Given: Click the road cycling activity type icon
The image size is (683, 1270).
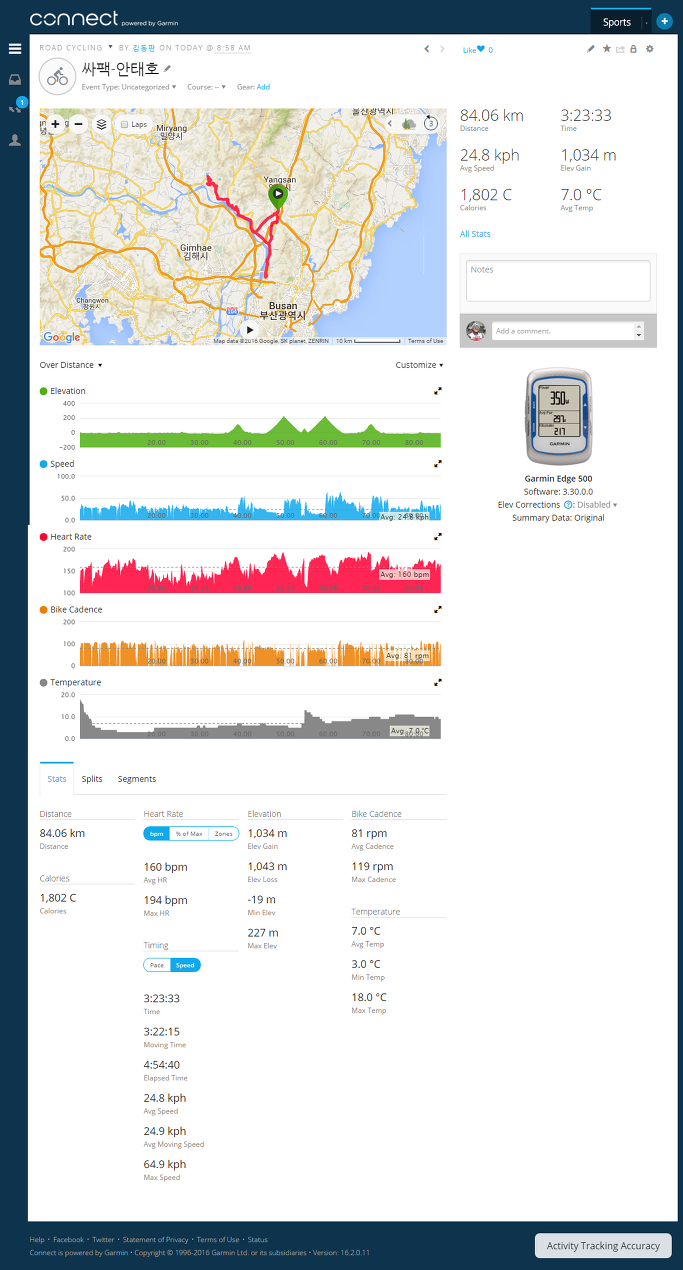Looking at the screenshot, I should coord(58,75).
